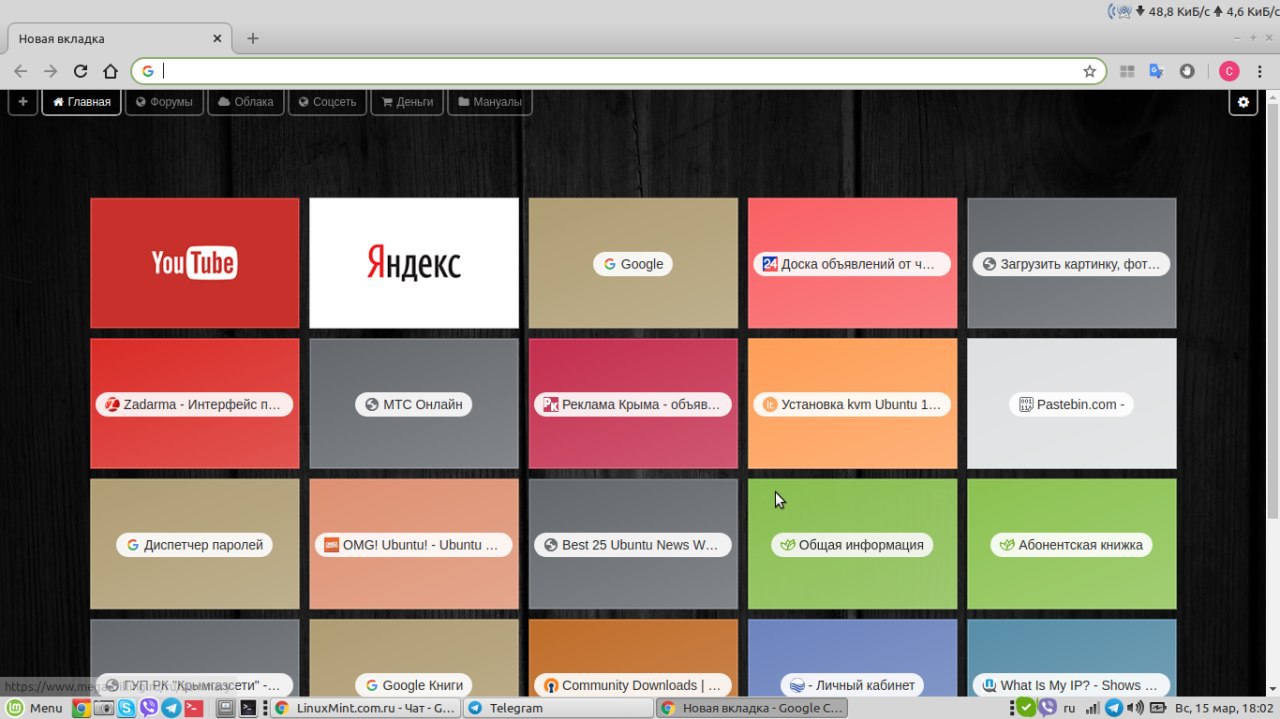Screen dimensions: 1280x719
Task: Open Community Downloads tile
Action: [633, 658]
